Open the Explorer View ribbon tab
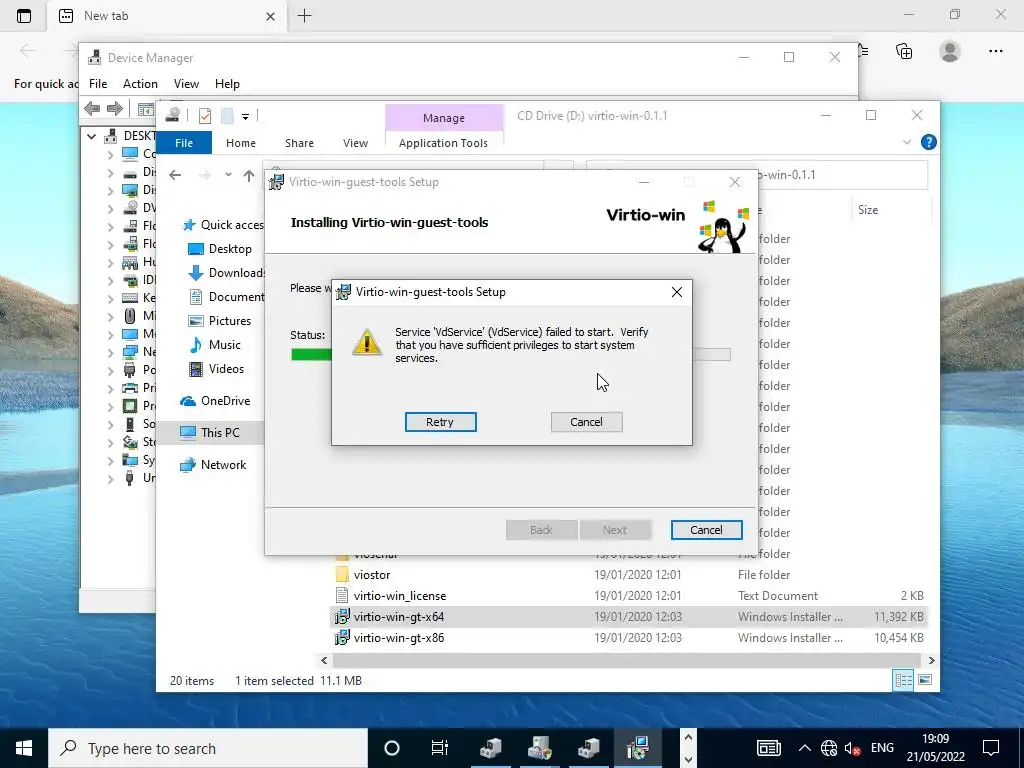The height and width of the screenshot is (768, 1024). [x=355, y=142]
